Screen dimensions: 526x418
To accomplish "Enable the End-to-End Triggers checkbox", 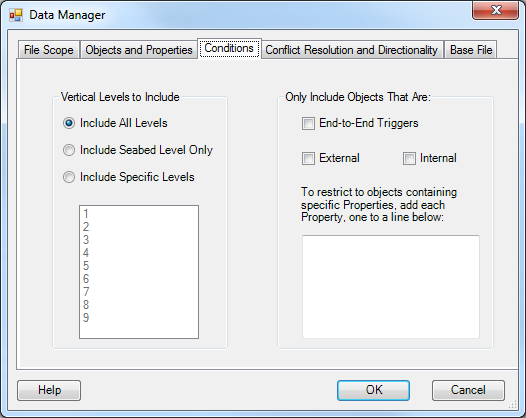I will [x=308, y=123].
